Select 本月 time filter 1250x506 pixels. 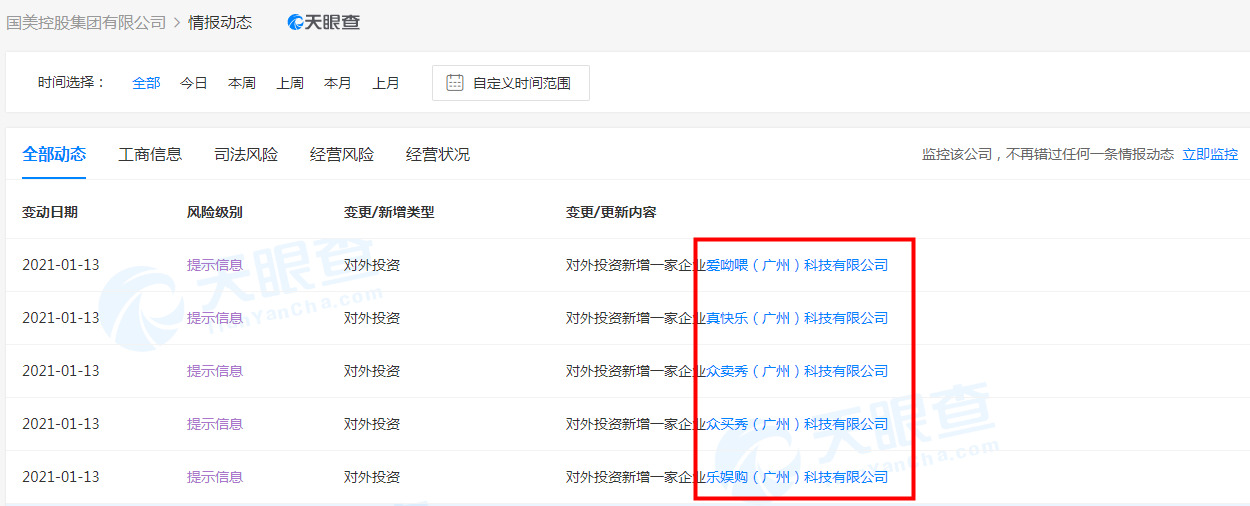coord(338,83)
